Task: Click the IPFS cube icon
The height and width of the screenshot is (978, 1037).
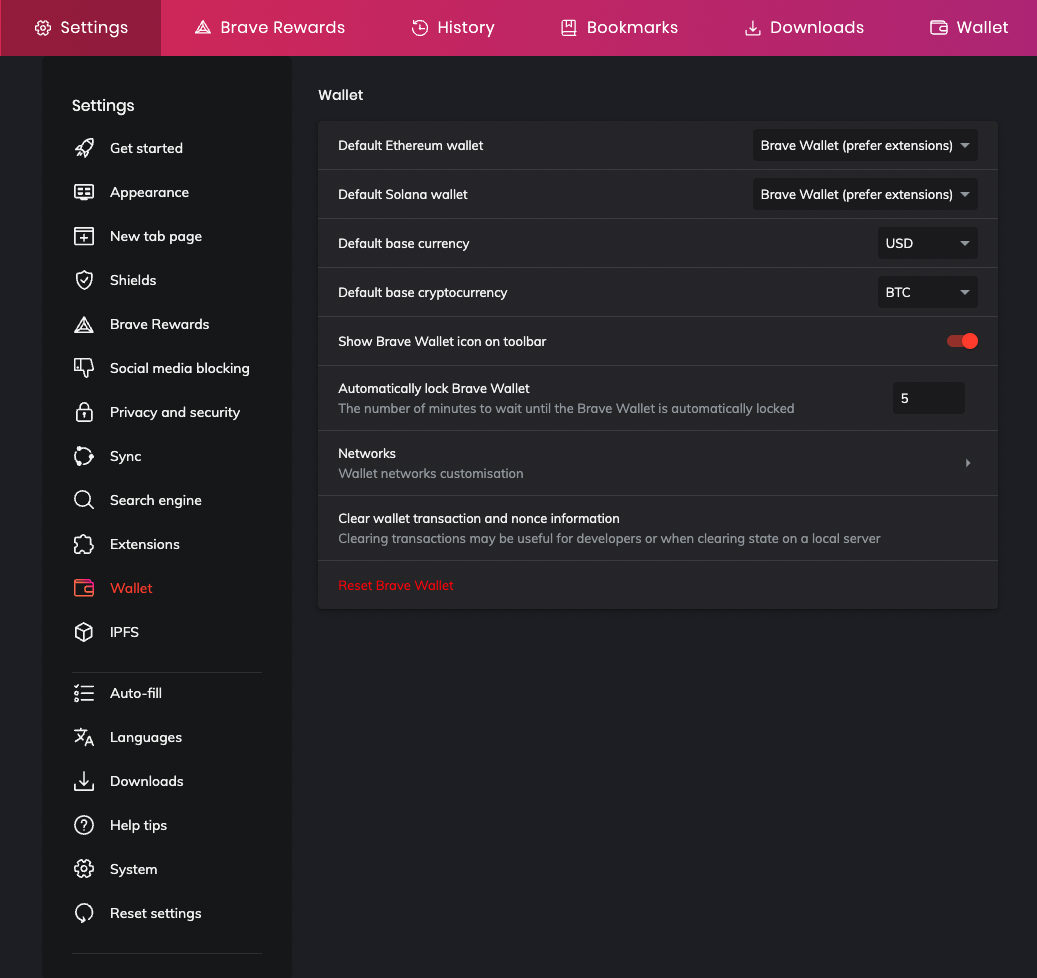Action: tap(84, 632)
